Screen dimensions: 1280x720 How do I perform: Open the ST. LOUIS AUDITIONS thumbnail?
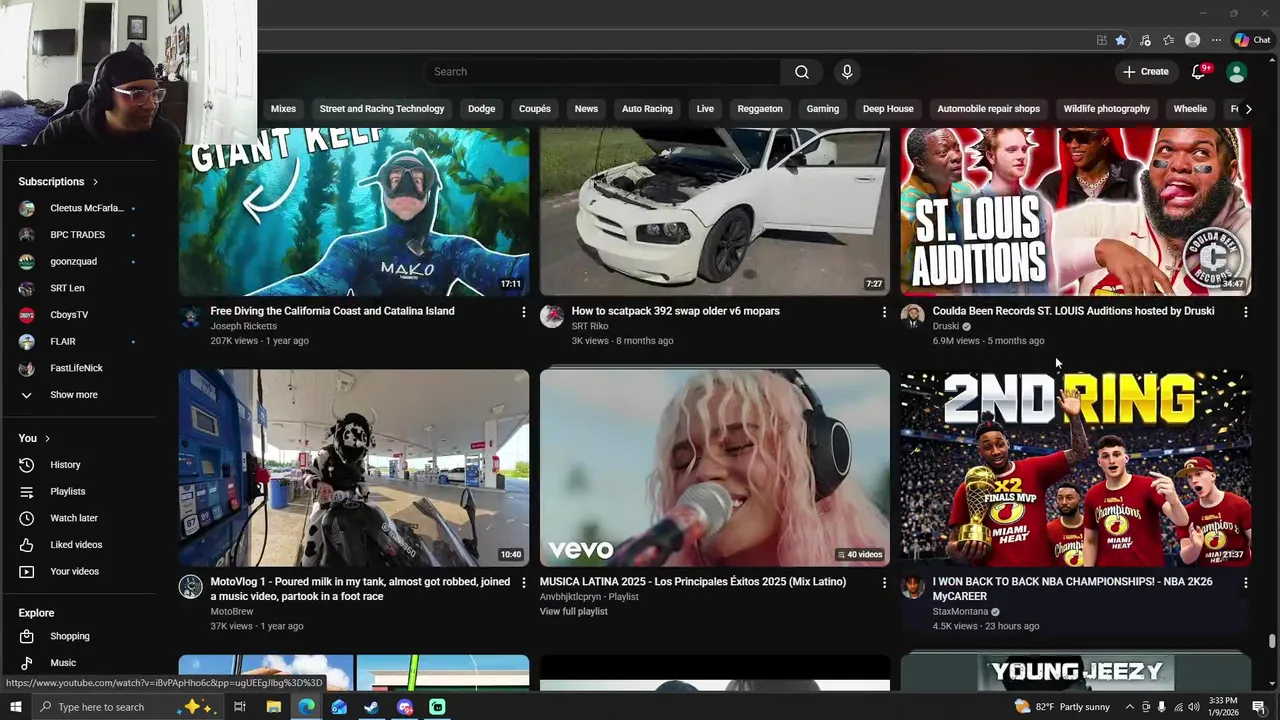1075,212
